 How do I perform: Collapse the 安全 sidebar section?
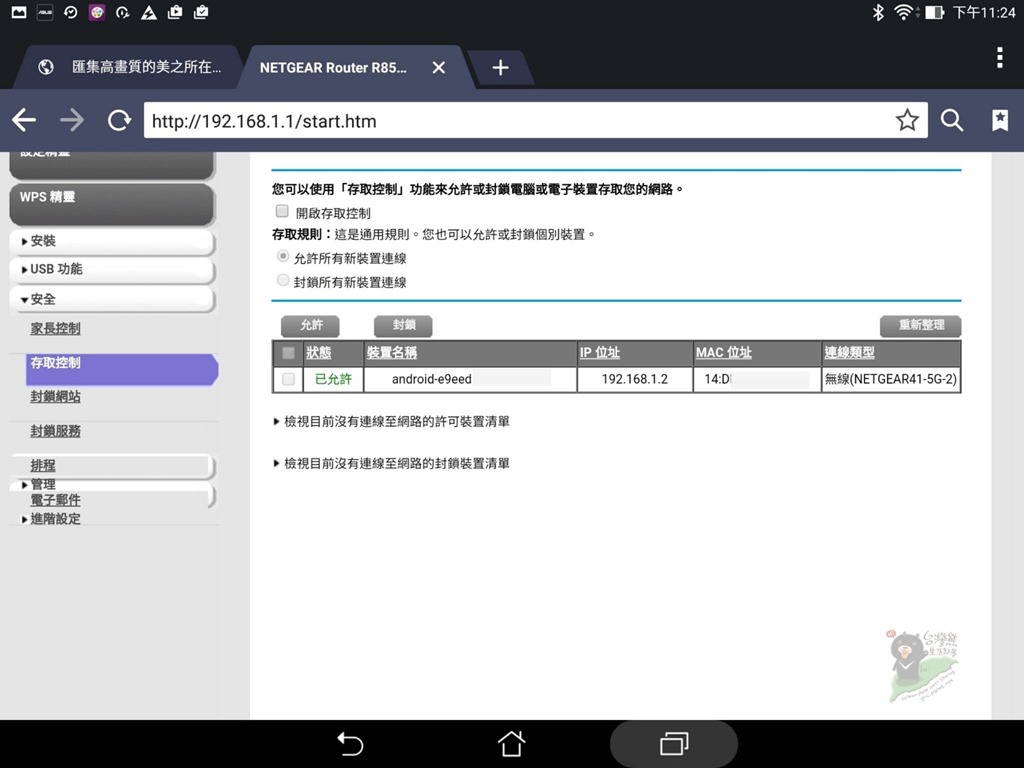click(x=112, y=299)
